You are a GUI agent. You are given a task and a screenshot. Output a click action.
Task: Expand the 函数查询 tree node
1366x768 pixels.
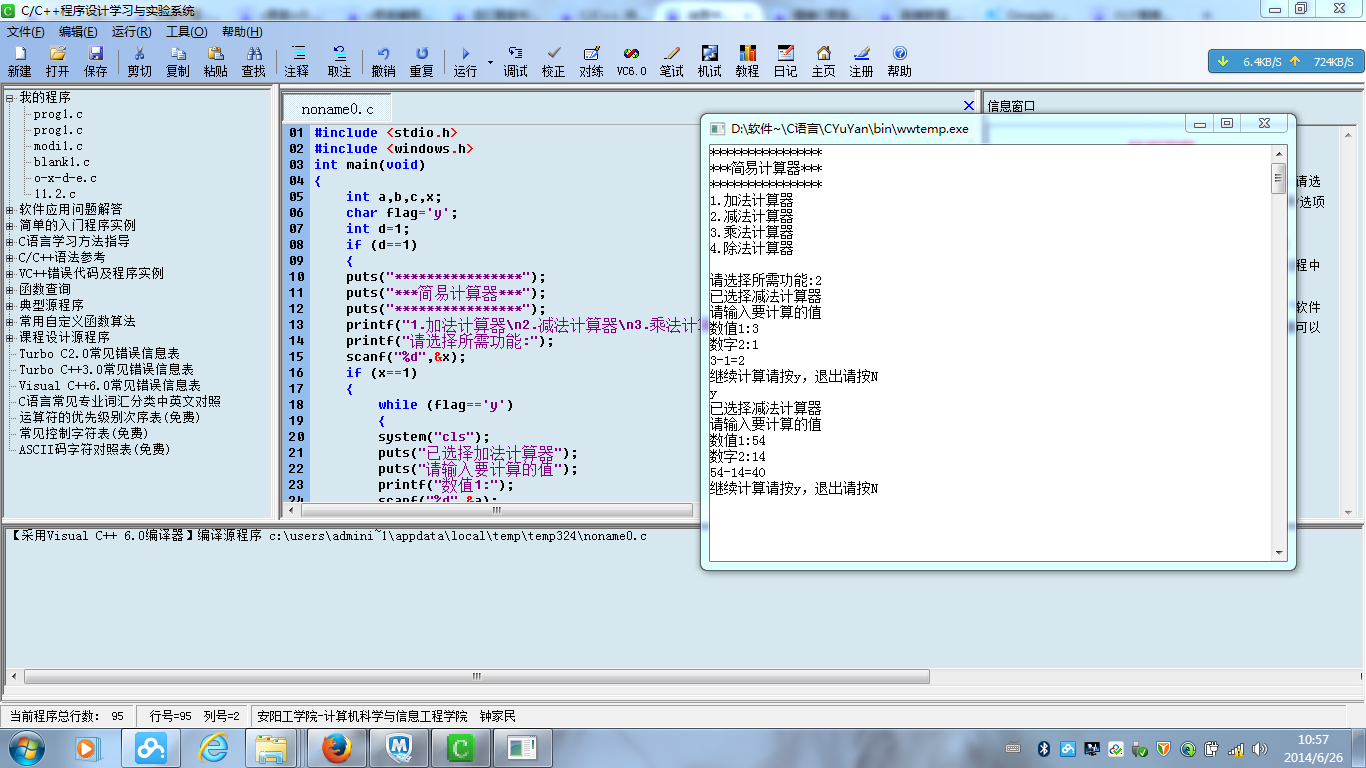pos(10,290)
